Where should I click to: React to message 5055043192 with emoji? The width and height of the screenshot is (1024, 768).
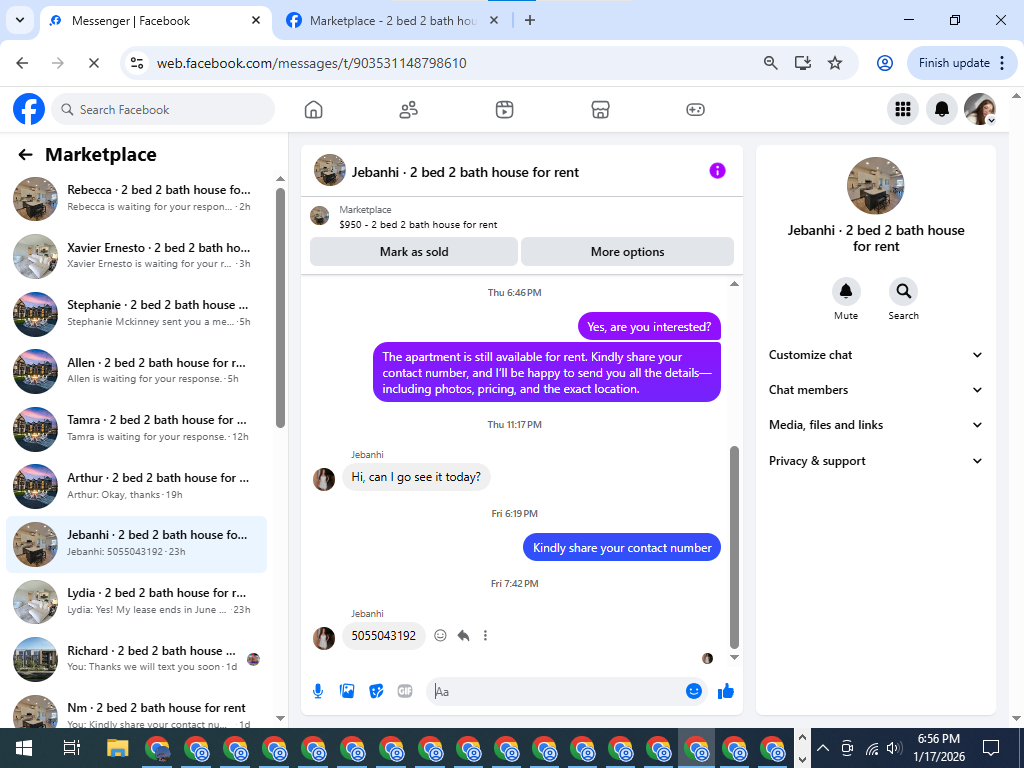(441, 635)
